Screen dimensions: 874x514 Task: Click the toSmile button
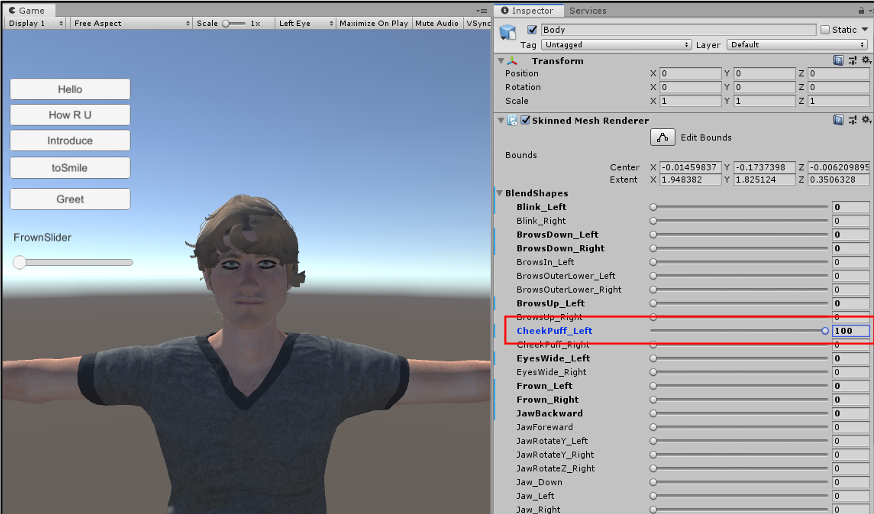pyautogui.click(x=70, y=168)
